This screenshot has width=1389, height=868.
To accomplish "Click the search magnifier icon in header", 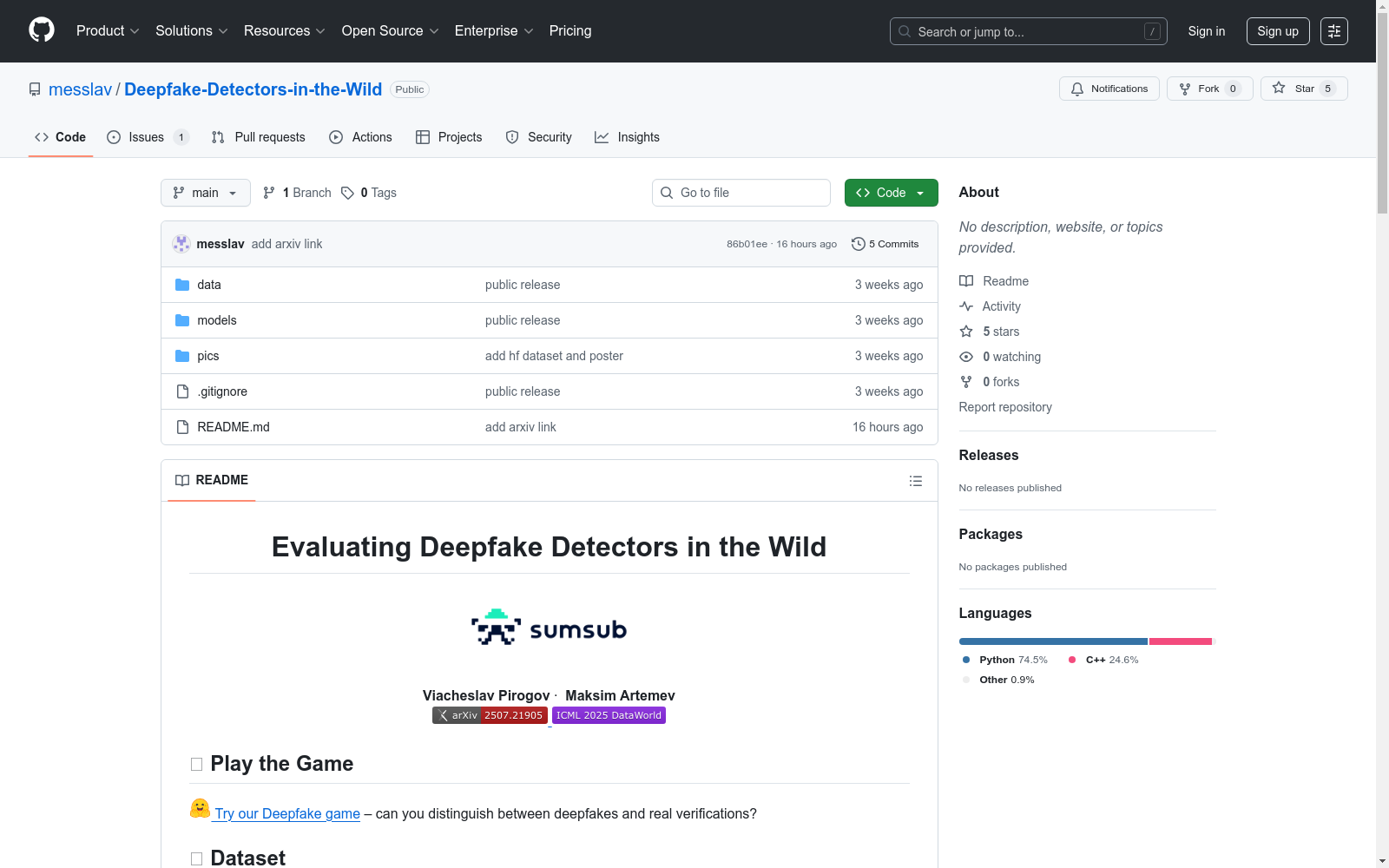I will (x=905, y=31).
